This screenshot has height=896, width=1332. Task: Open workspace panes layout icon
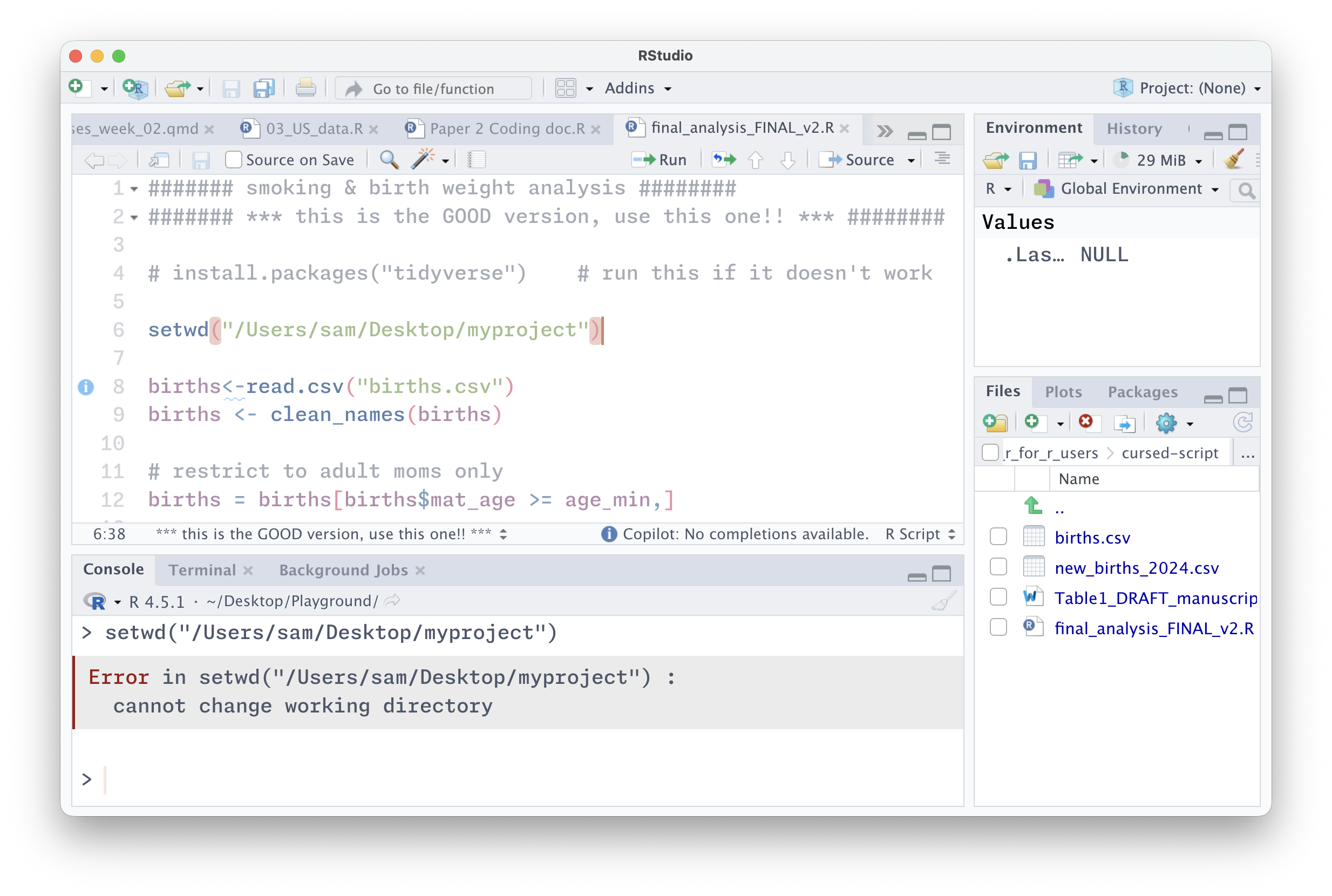tap(566, 88)
